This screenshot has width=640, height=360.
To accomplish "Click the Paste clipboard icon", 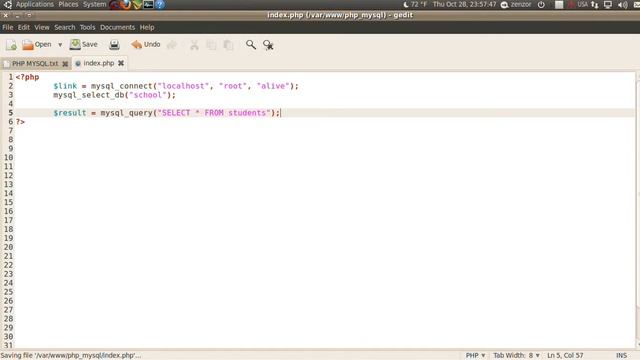I will (229, 45).
